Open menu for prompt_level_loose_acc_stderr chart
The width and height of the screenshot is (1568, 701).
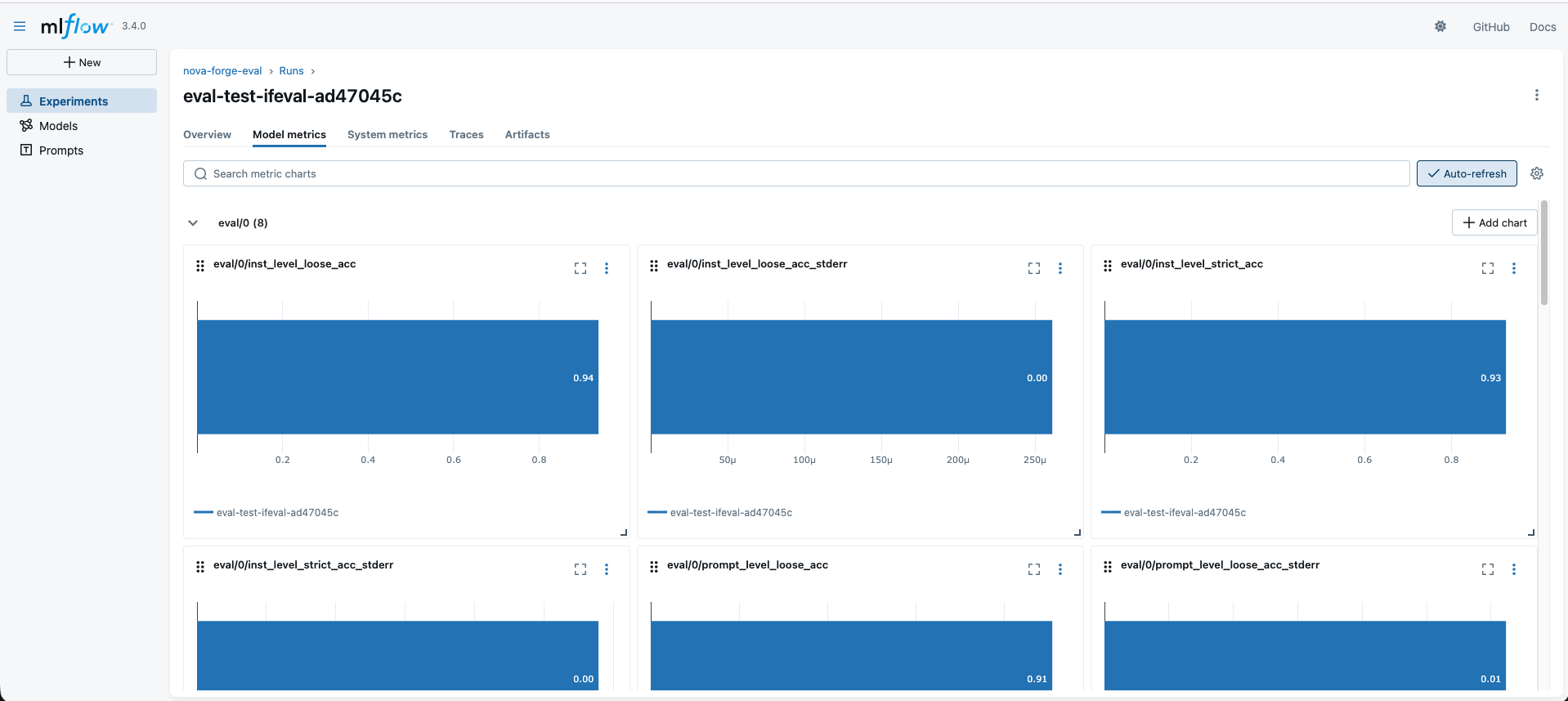[1514, 569]
